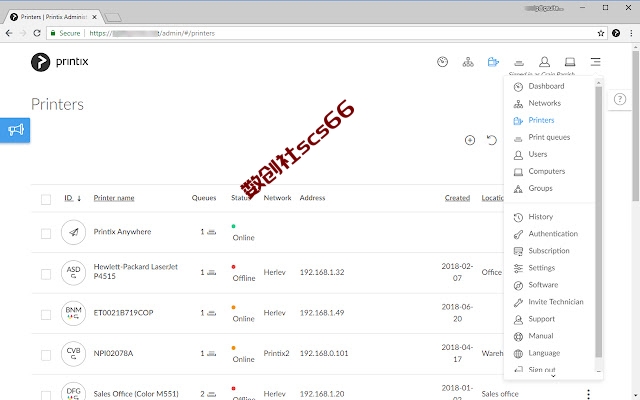Open the Computers laptop icon in top toolbar
The width and height of the screenshot is (640, 400).
coord(570,62)
